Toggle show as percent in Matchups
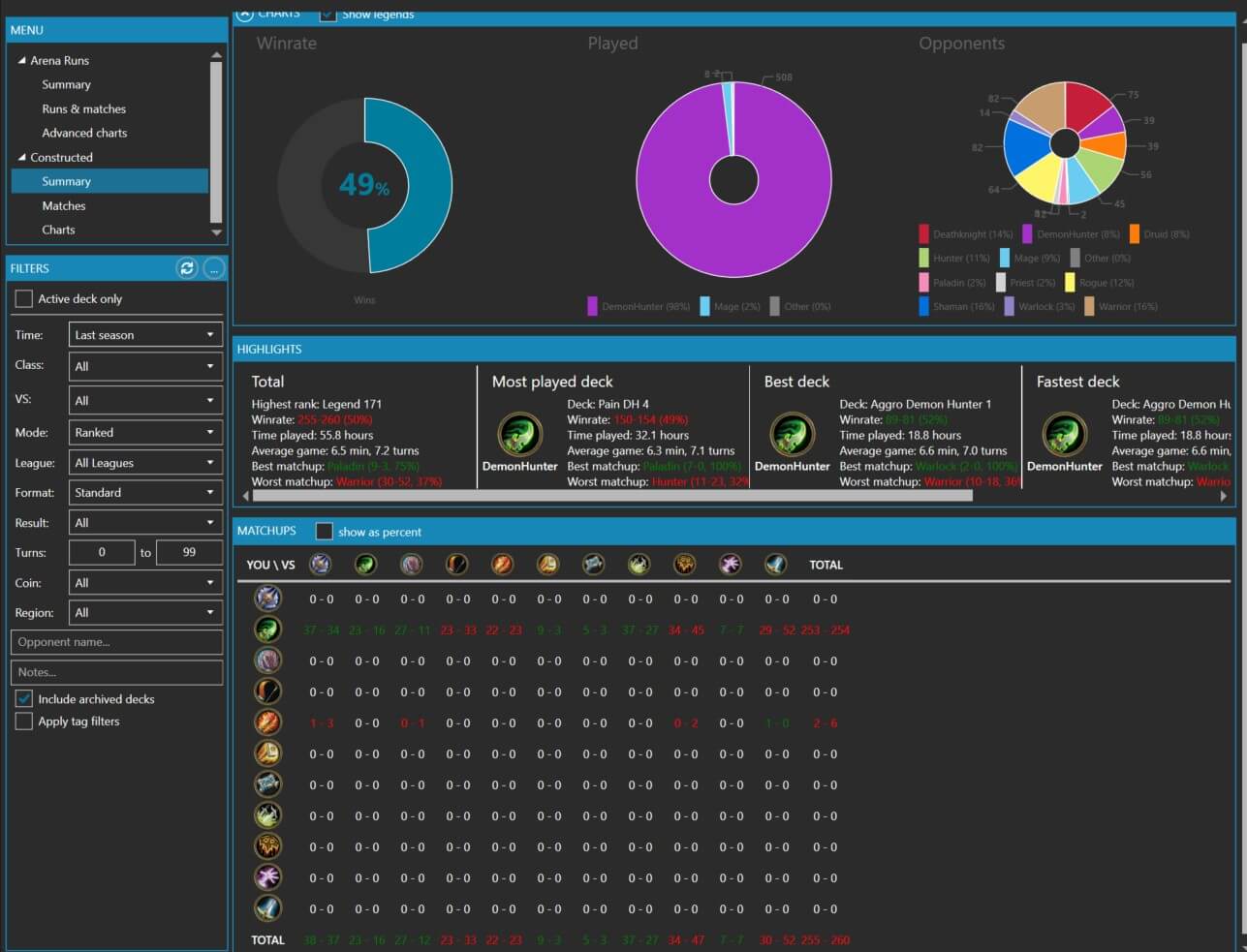The image size is (1247, 952). click(325, 531)
